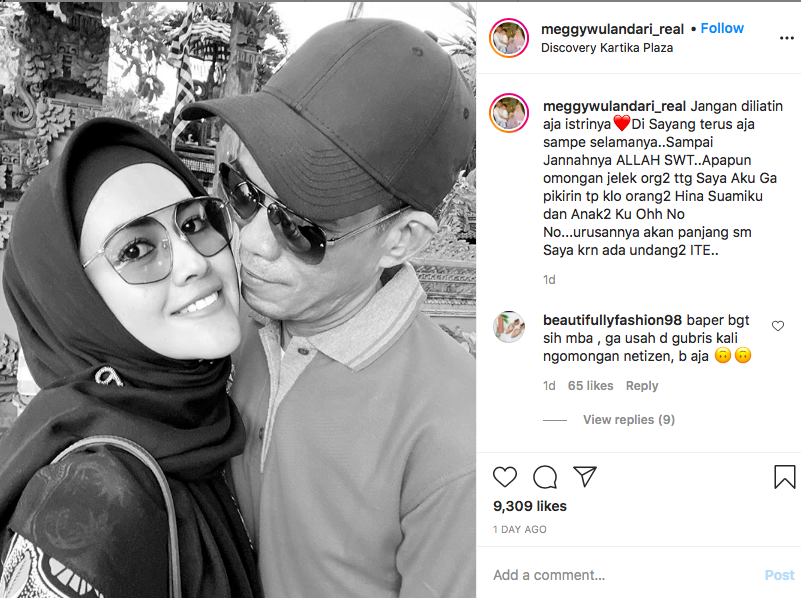View the 9,309 likes list

click(530, 506)
